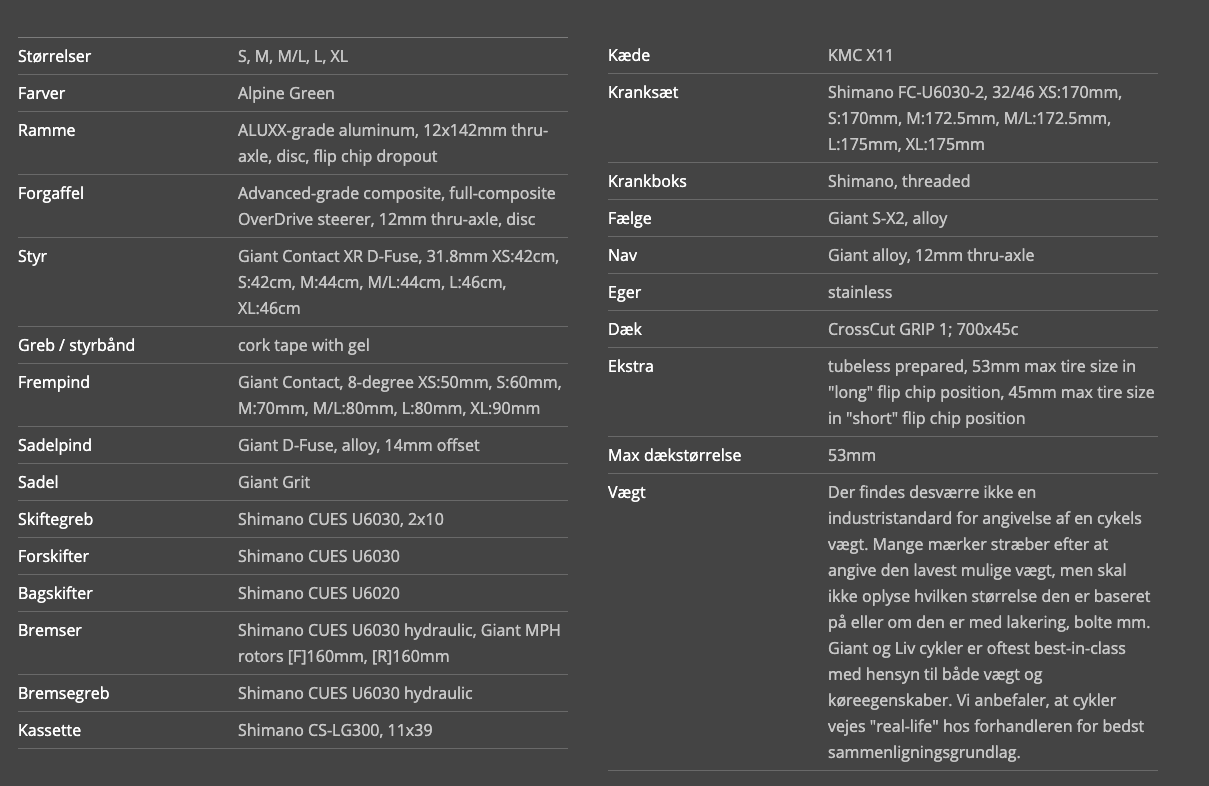This screenshot has width=1209, height=786.
Task: Select 'Shimano, threaded' bottom bracket value
Action: tap(899, 181)
